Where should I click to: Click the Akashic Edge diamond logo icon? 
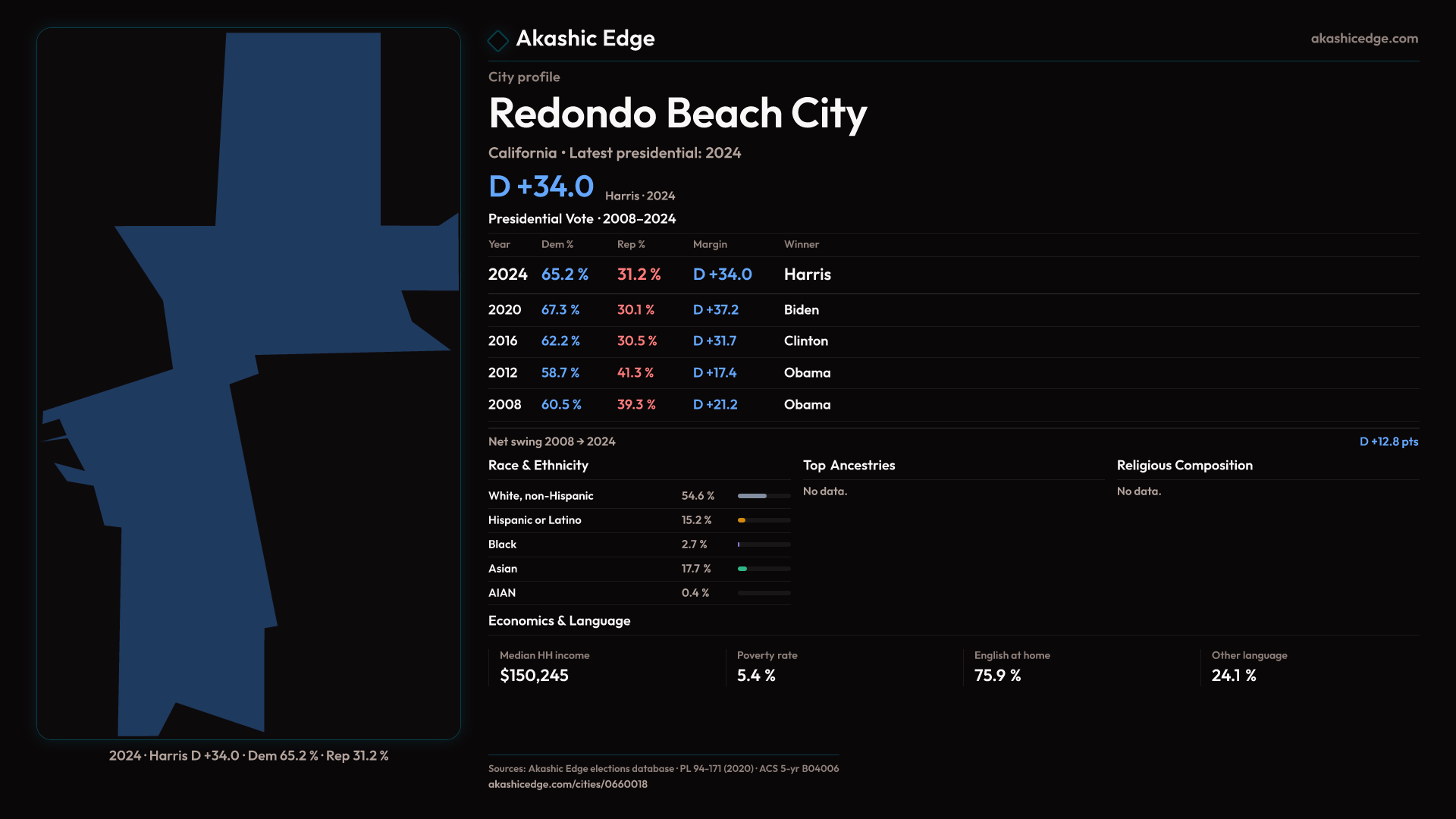[498, 40]
